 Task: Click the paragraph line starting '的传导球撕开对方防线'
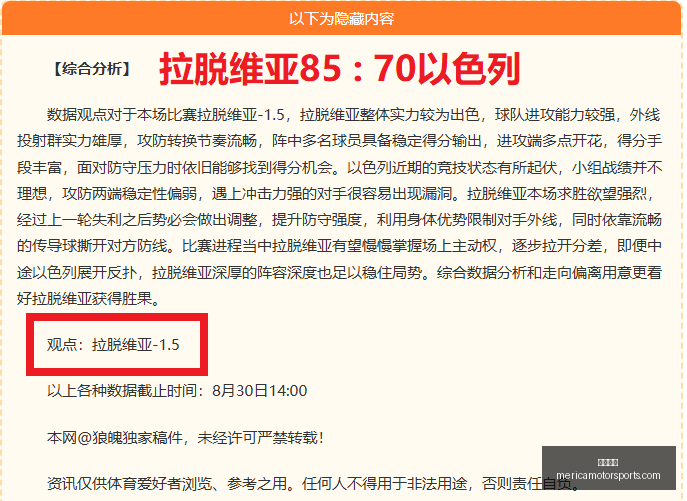click(x=339, y=246)
